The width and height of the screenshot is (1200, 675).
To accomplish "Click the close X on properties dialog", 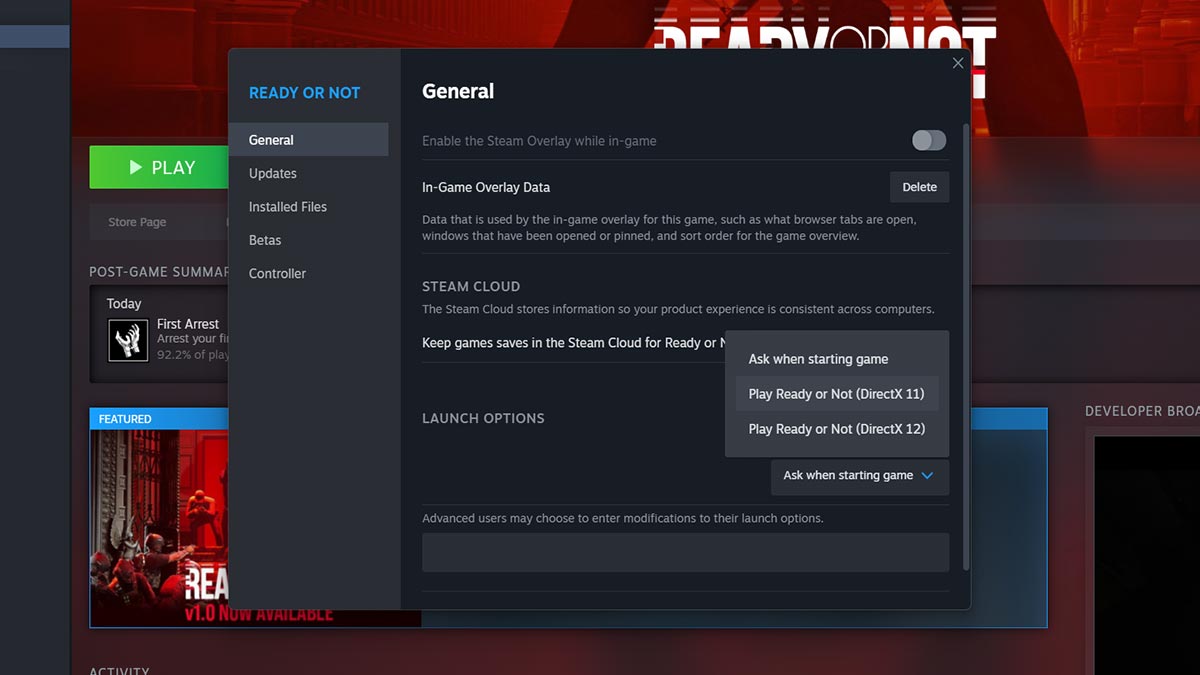I will coord(957,62).
